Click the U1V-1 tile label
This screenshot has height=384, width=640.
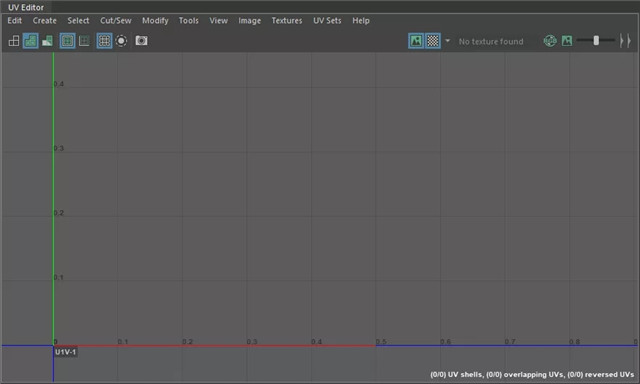coord(65,352)
